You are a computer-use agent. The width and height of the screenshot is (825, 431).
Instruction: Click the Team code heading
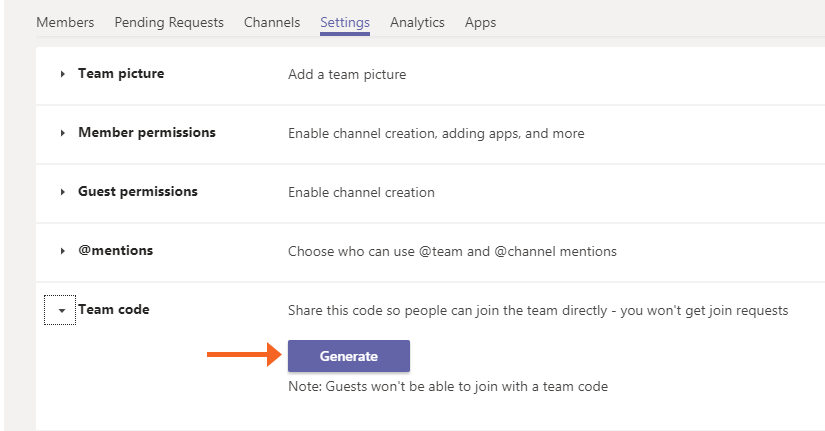(x=114, y=310)
